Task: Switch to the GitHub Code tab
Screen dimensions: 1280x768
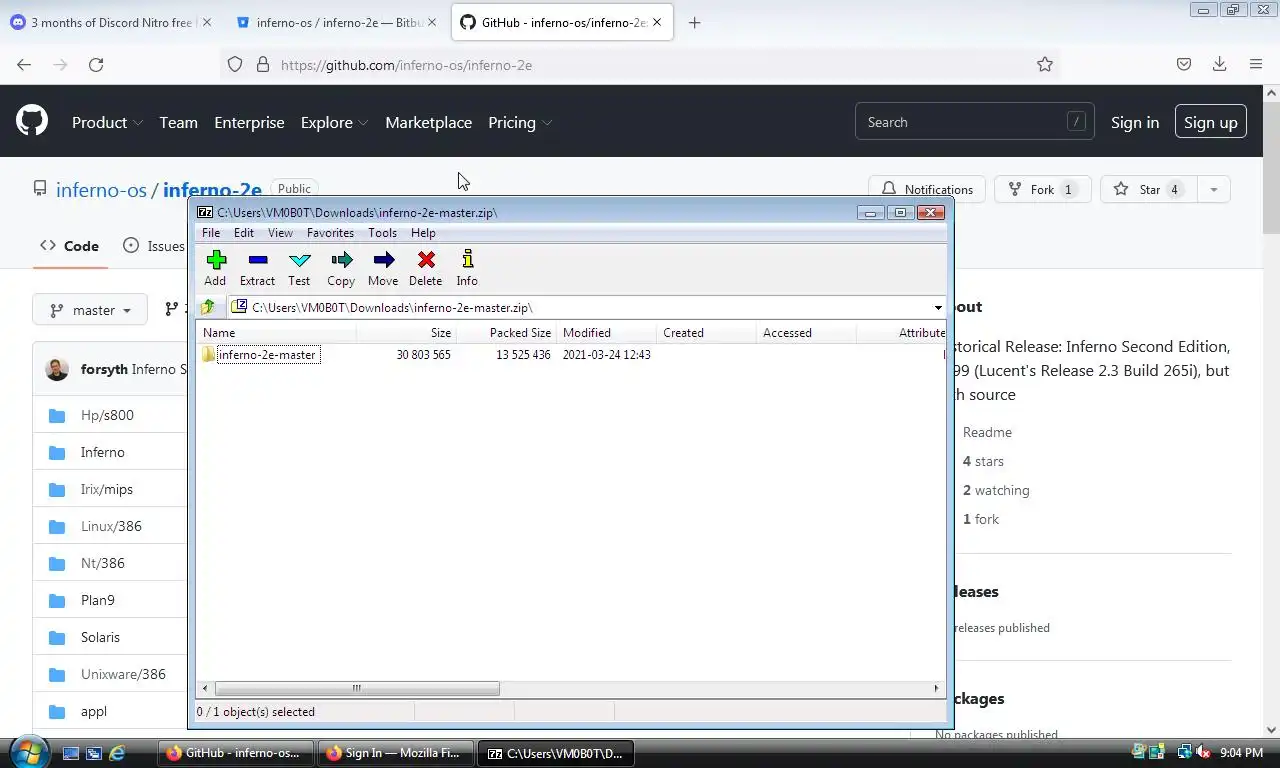Action: pos(70,246)
